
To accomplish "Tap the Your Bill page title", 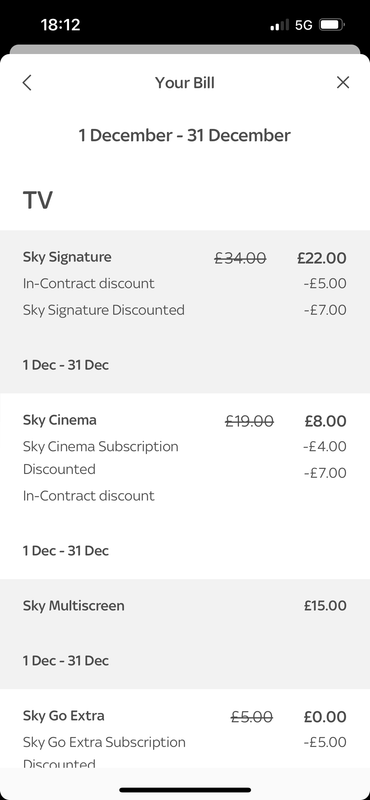I will coord(185,83).
